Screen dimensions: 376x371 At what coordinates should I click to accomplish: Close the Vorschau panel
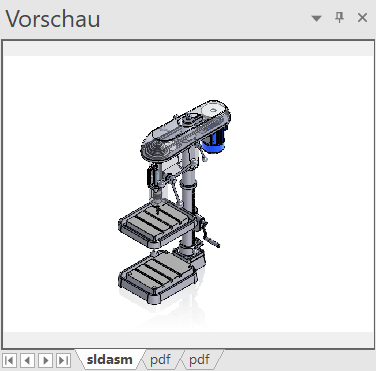[x=362, y=17]
